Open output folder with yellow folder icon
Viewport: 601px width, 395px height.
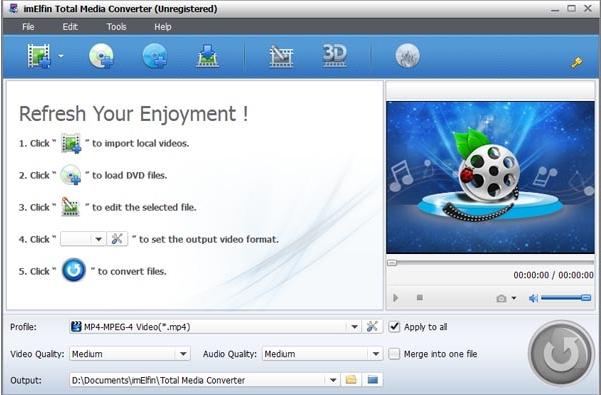[x=351, y=380]
